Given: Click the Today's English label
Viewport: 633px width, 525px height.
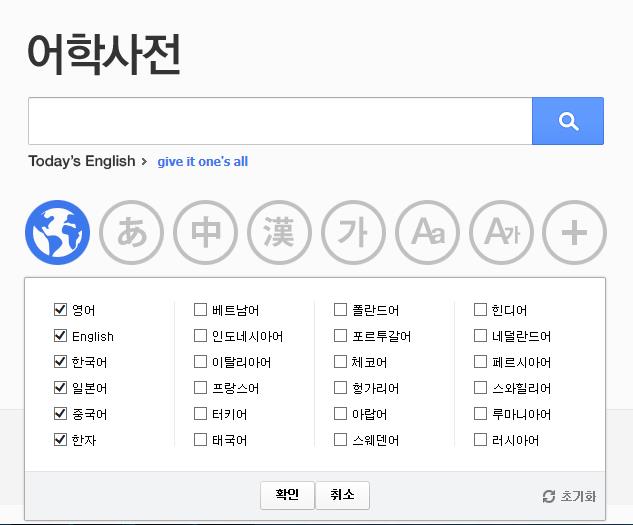Looking at the screenshot, I should 82,161.
